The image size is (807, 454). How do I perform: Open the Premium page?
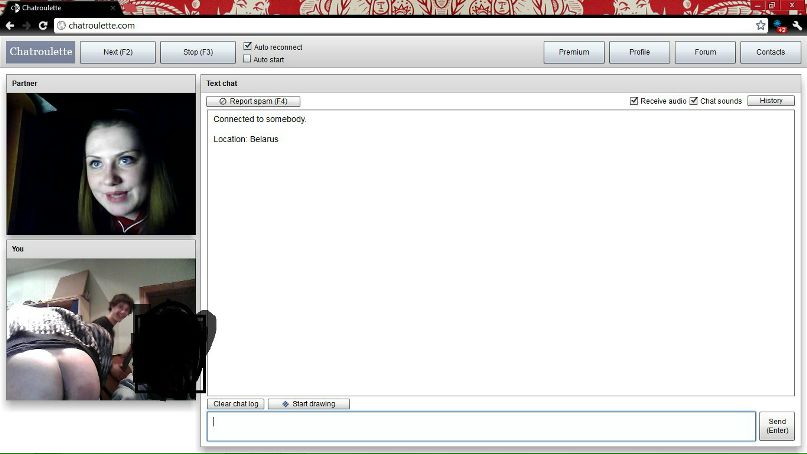point(574,52)
